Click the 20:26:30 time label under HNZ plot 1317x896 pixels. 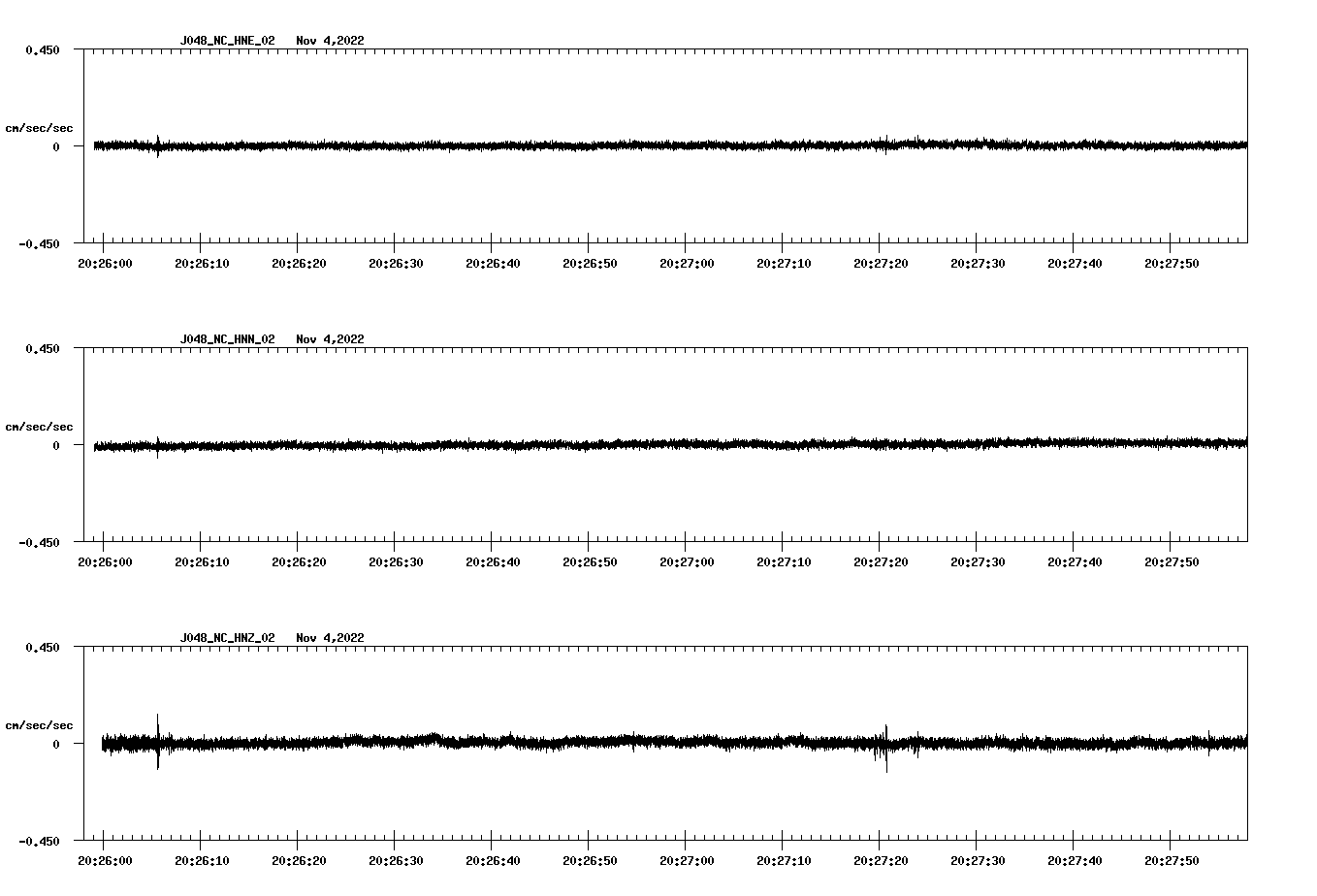(396, 861)
